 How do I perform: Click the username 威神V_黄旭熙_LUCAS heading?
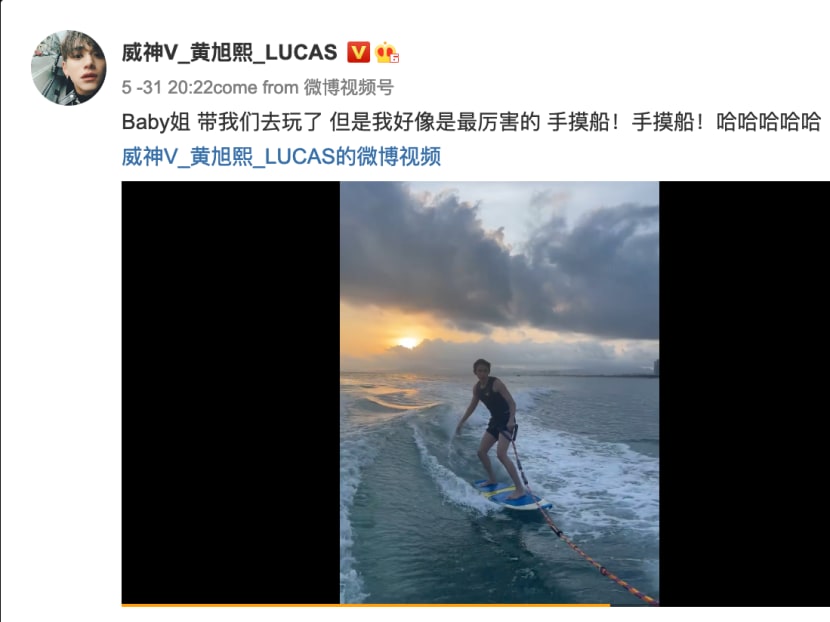point(229,52)
